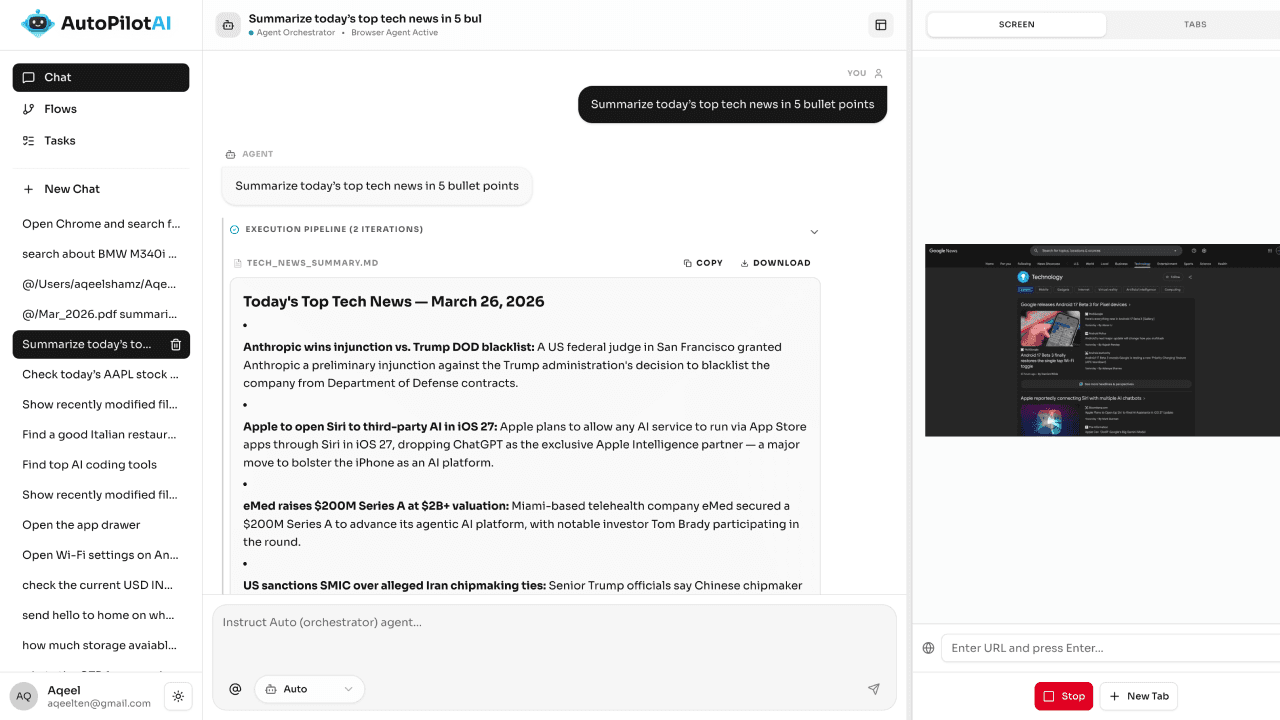
Task: Click the AQ user avatar
Action: click(24, 696)
